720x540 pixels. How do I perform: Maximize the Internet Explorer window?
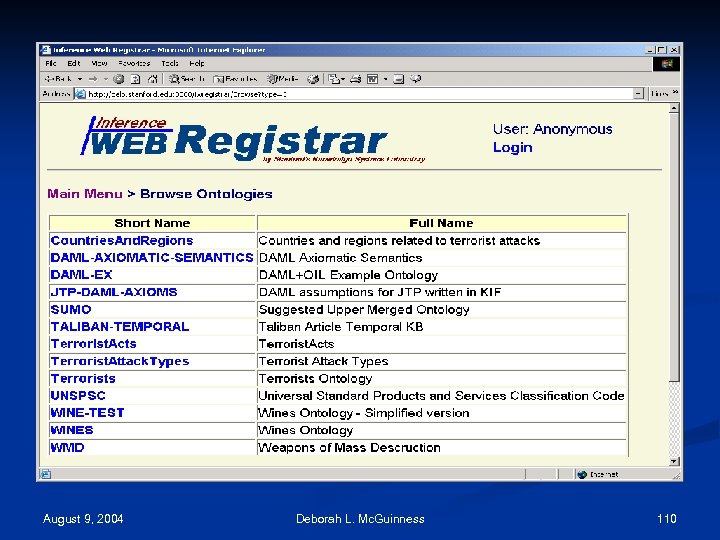point(662,50)
